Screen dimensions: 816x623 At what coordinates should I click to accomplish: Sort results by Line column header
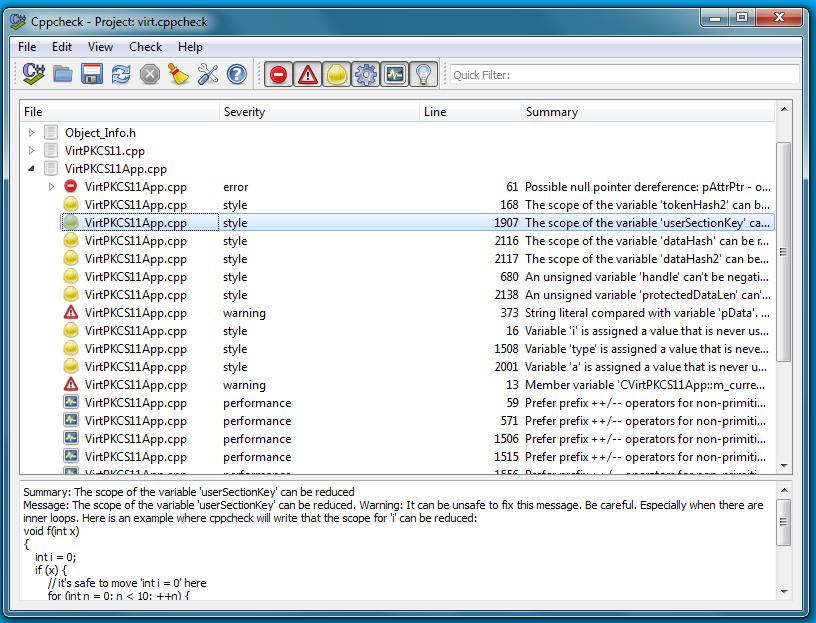pyautogui.click(x=470, y=112)
